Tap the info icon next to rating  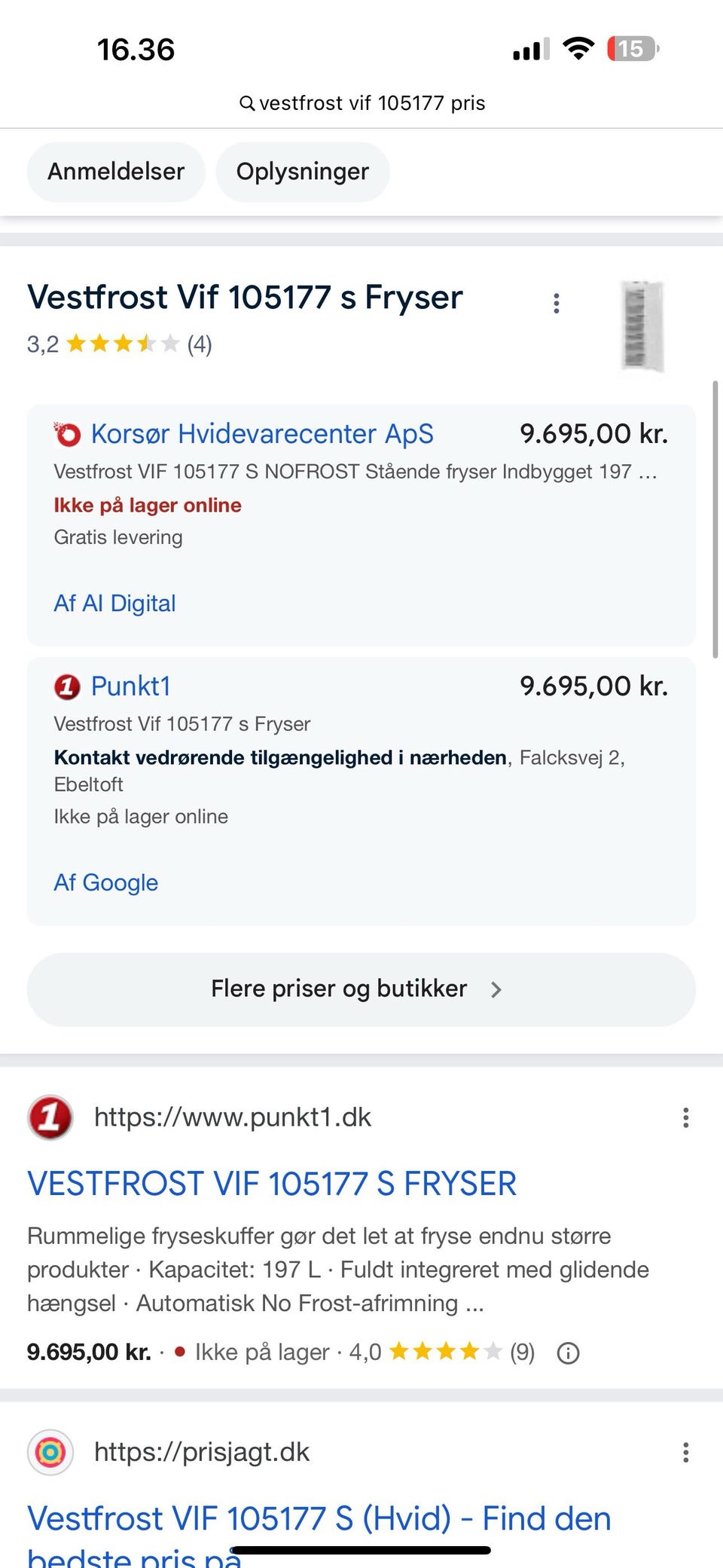(x=568, y=1353)
